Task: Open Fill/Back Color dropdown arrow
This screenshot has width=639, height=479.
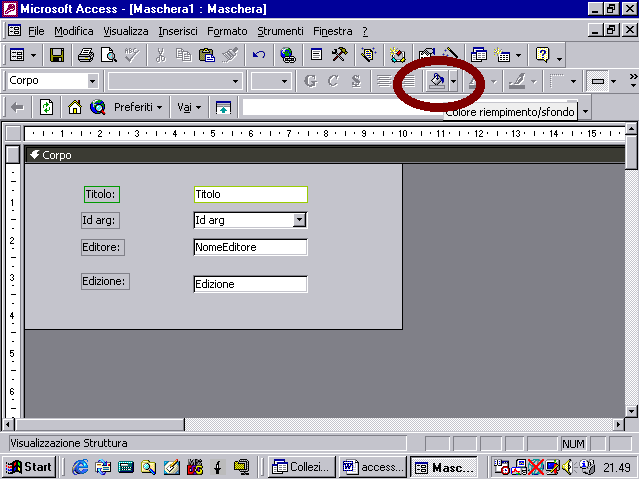Action: click(x=453, y=81)
